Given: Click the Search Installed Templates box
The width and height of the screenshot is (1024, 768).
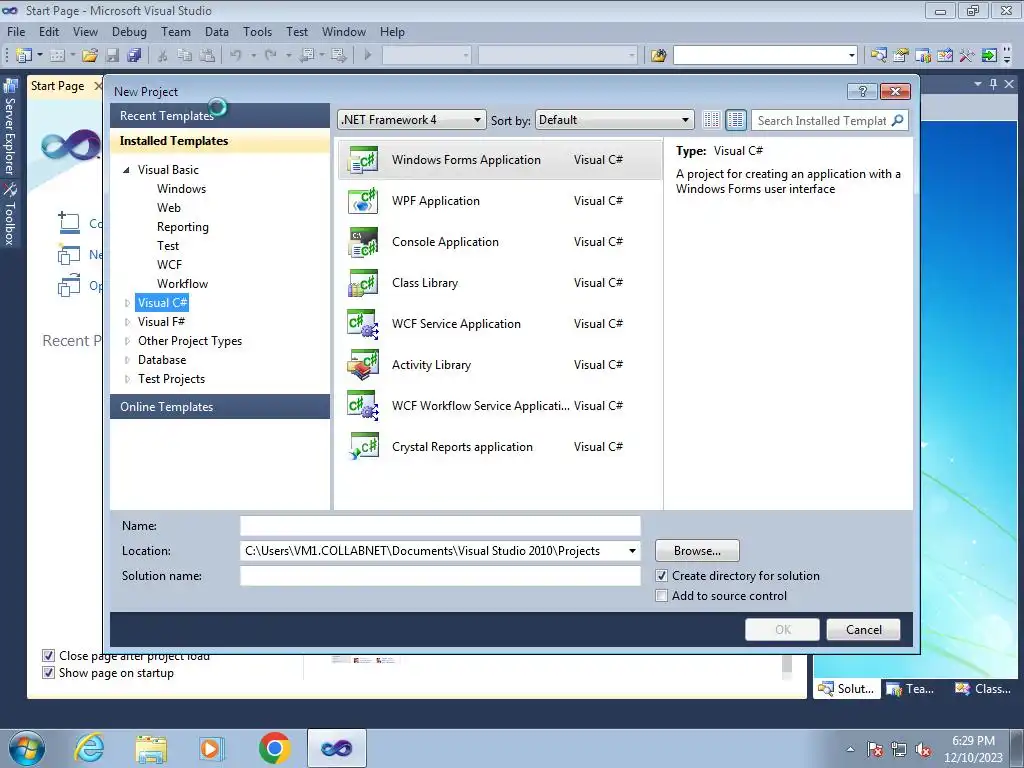Looking at the screenshot, I should point(822,120).
